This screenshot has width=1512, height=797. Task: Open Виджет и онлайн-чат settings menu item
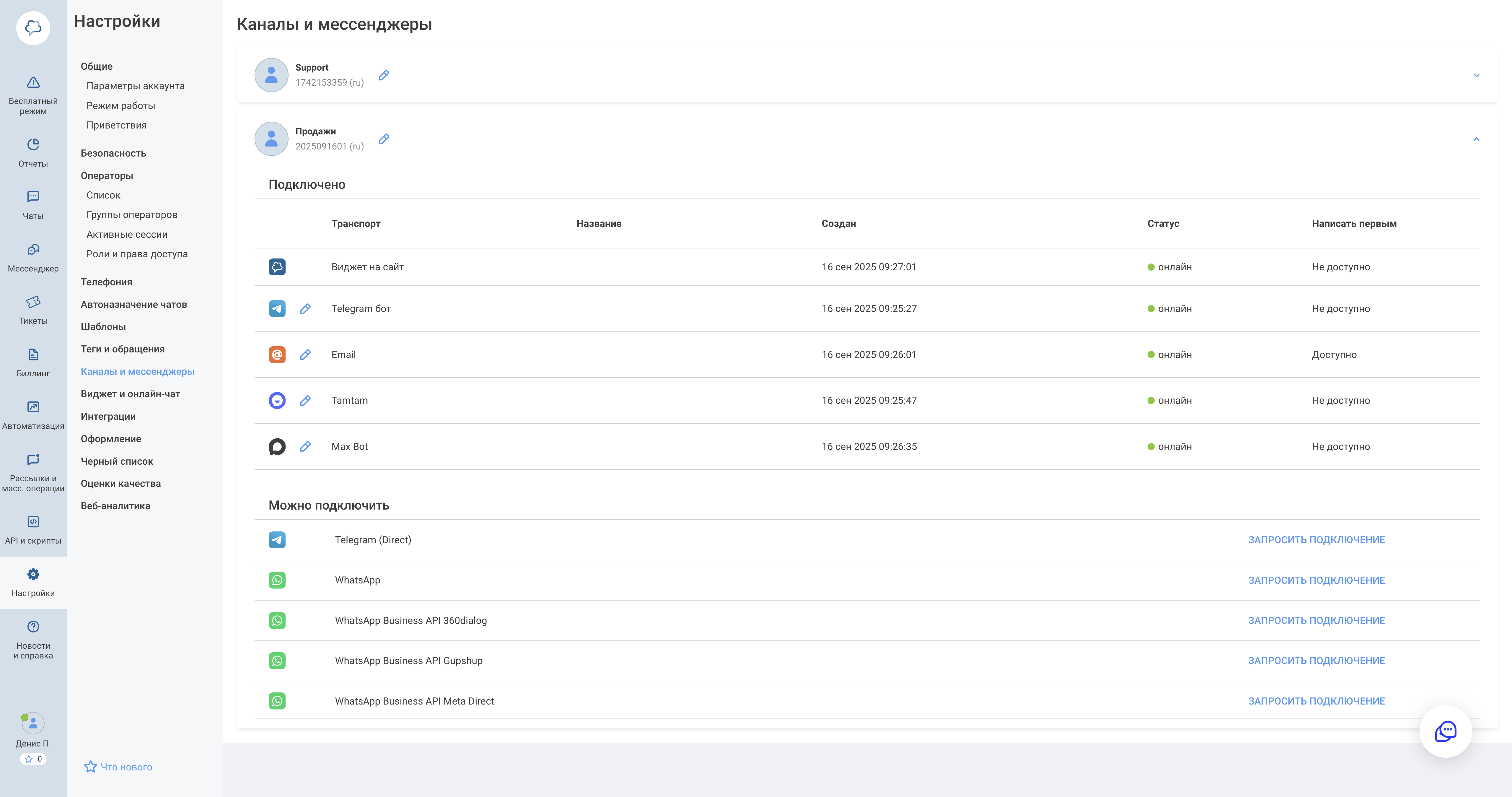[130, 394]
